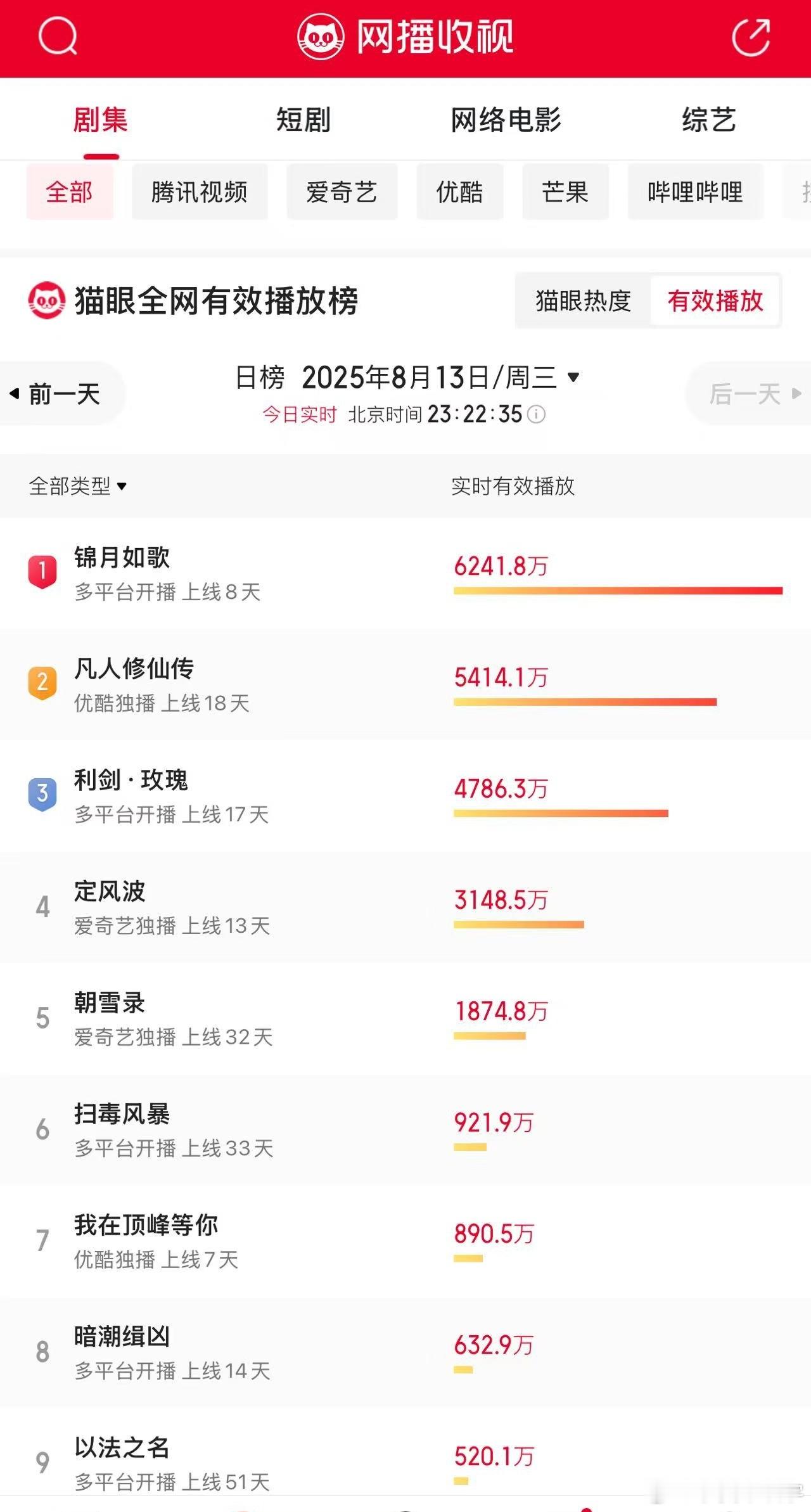Tap the rank 3 blue badge
Screen dimensions: 811x1512
[42, 793]
